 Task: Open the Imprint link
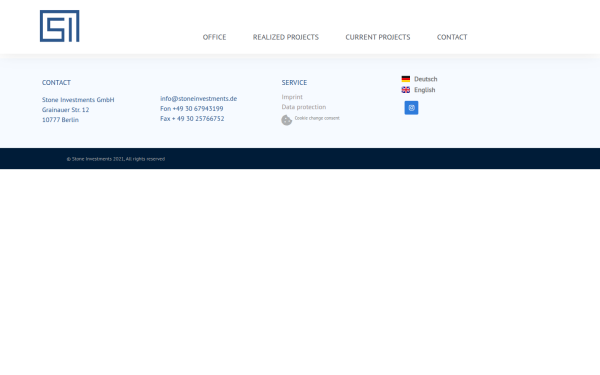[292, 97]
